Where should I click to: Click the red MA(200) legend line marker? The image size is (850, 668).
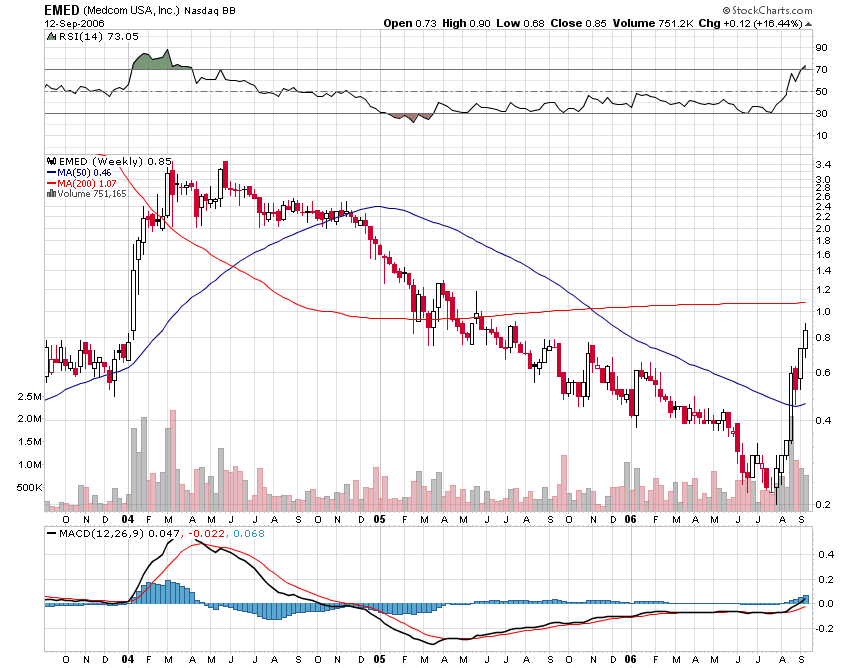pos(51,183)
